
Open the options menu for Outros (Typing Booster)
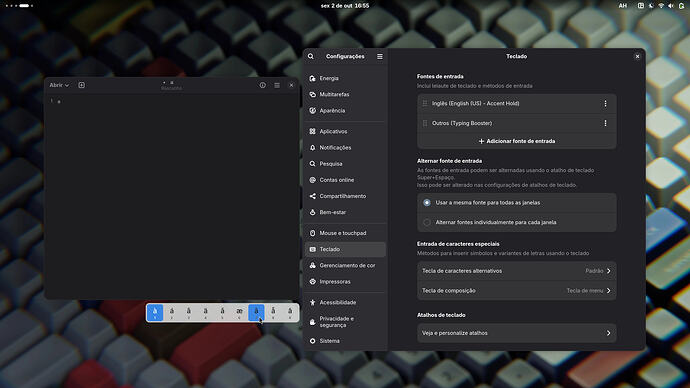click(606, 123)
